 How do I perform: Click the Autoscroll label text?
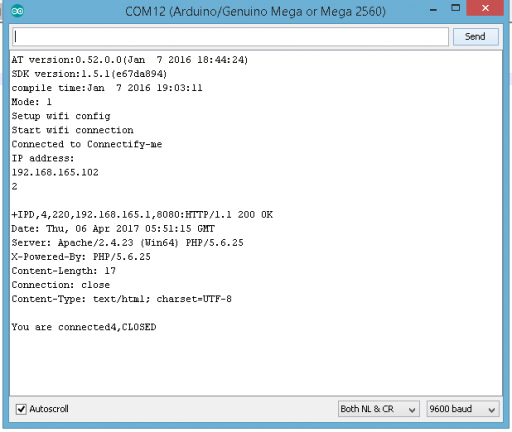[49, 409]
